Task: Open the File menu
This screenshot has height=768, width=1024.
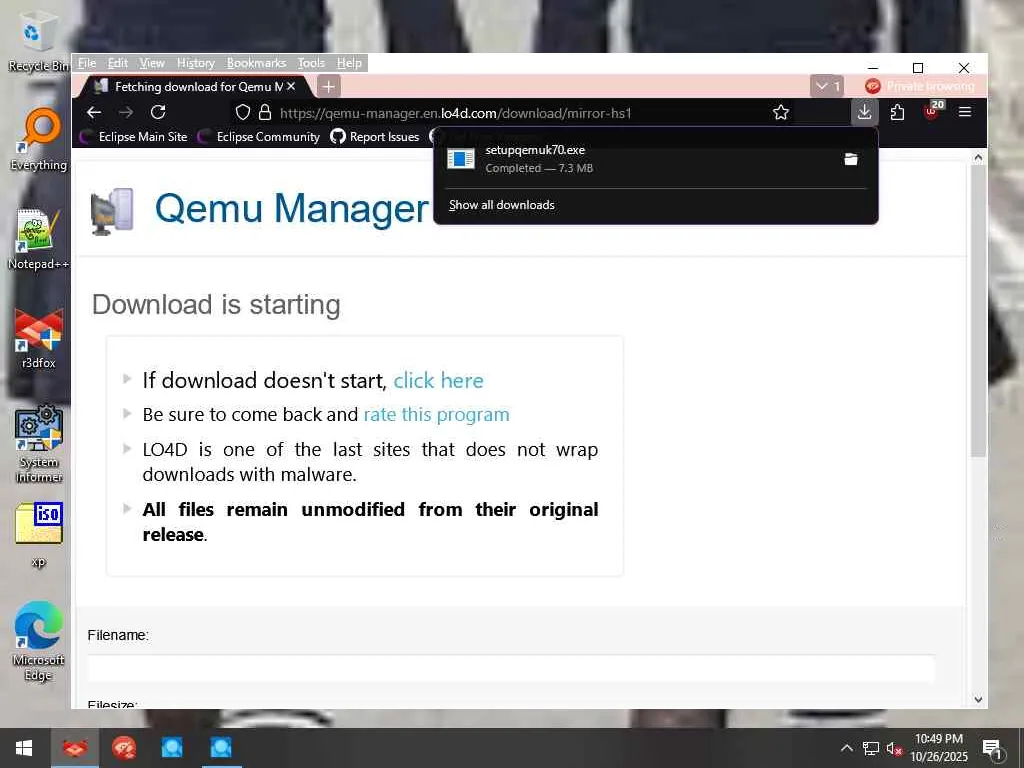Action: point(87,63)
